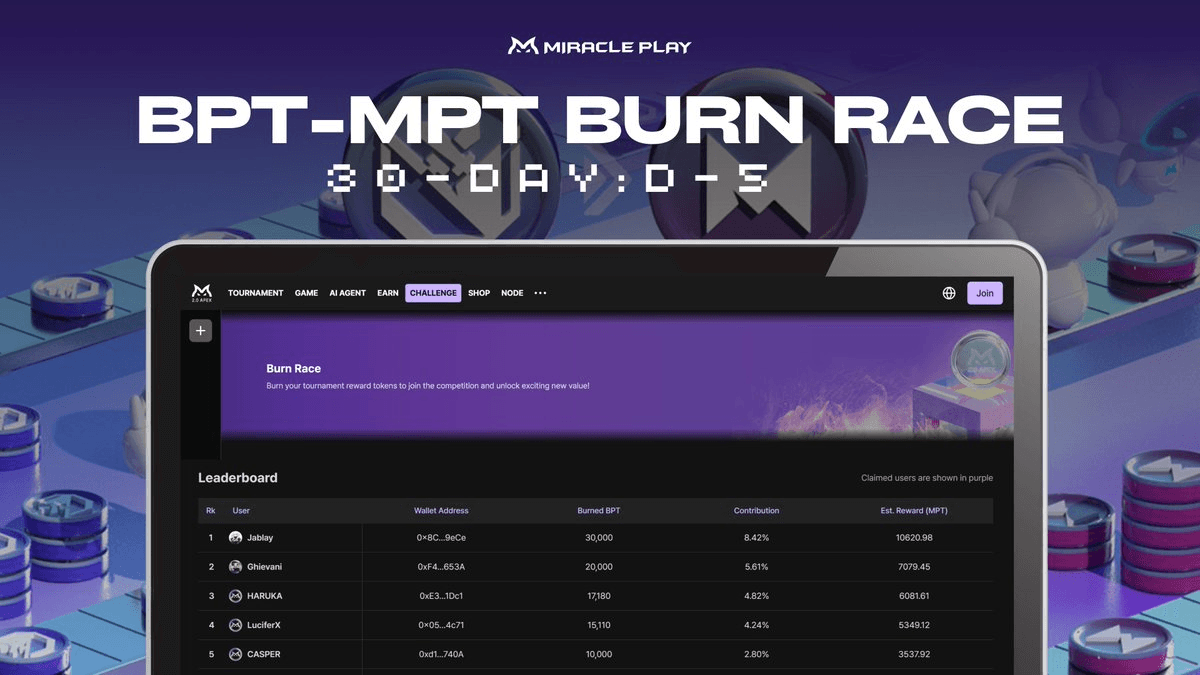Click estimated reward 7079.45
Viewport: 1200px width, 675px height.
coord(914,567)
